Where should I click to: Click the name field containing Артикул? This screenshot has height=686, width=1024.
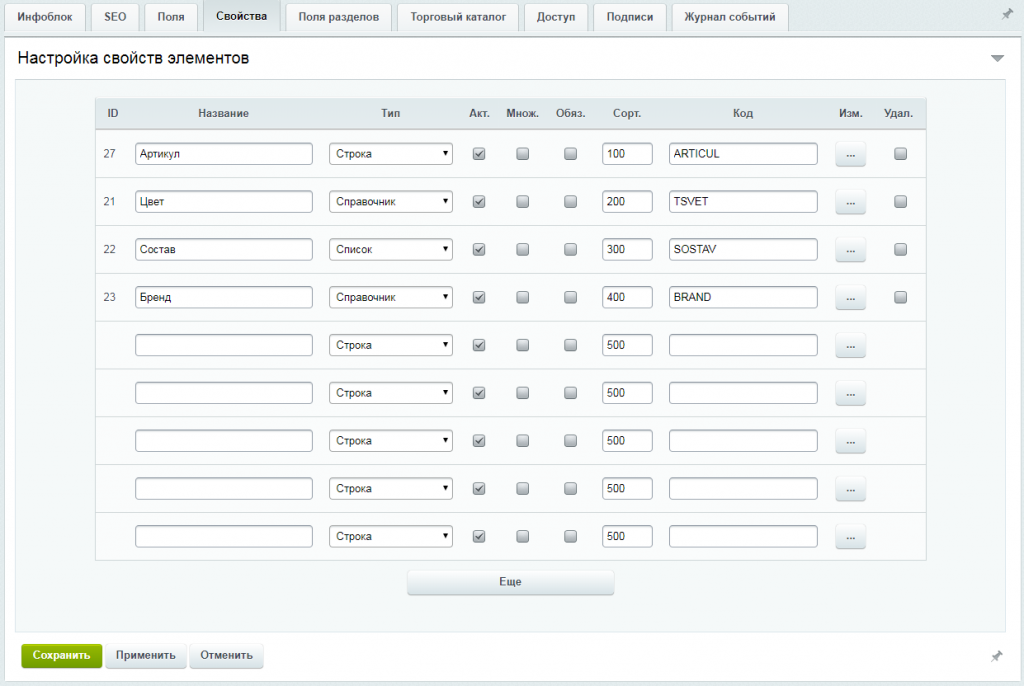tap(224, 154)
